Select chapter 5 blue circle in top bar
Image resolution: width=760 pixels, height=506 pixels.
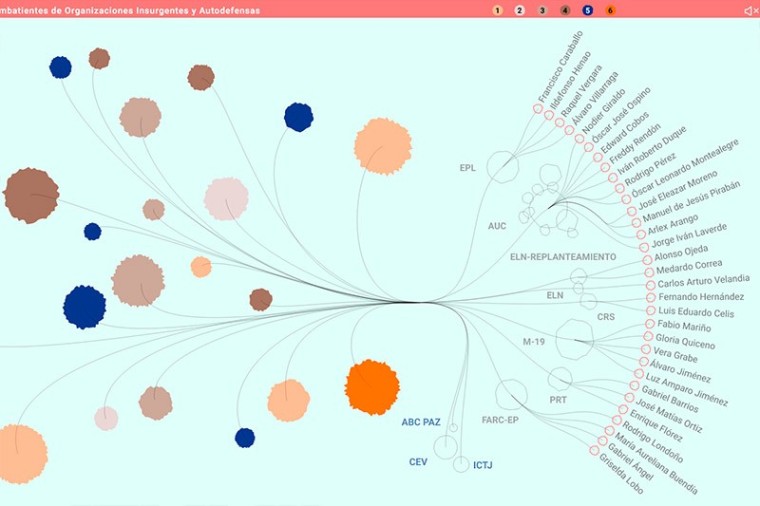pos(588,10)
